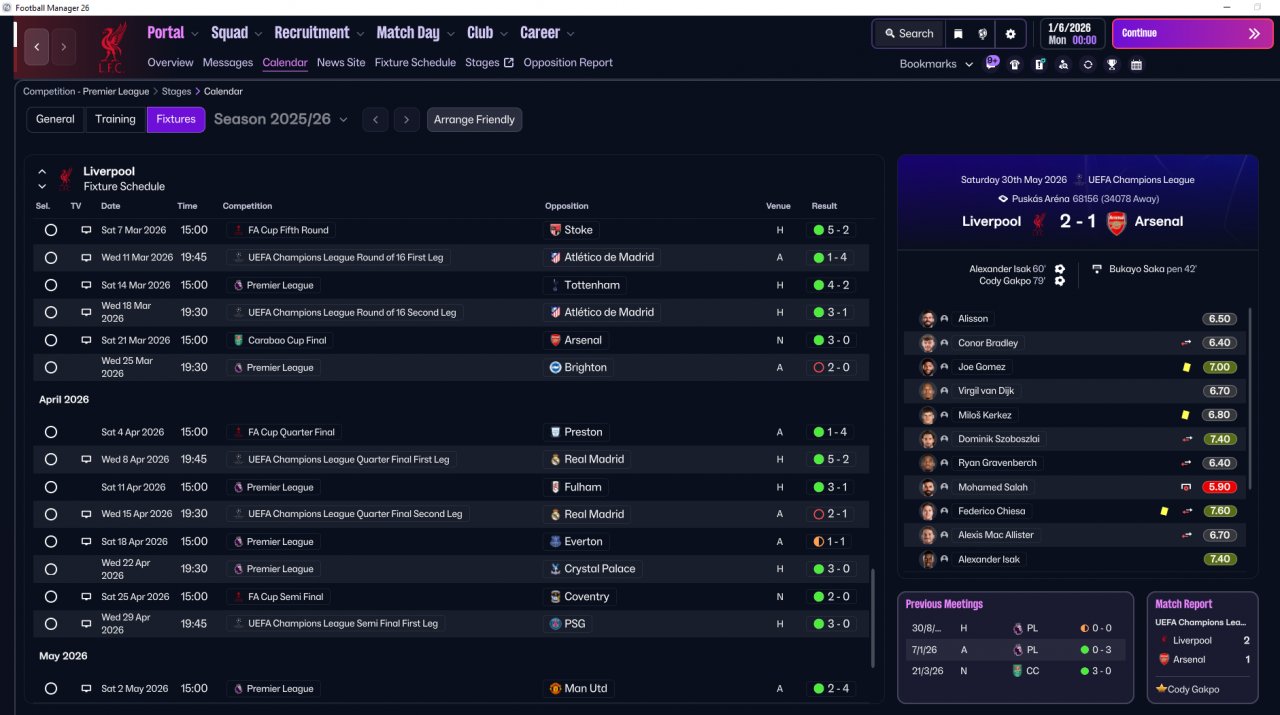Select the Stoke FA Cup fixture radio
Screen dimensions: 1280x715
click(51, 230)
